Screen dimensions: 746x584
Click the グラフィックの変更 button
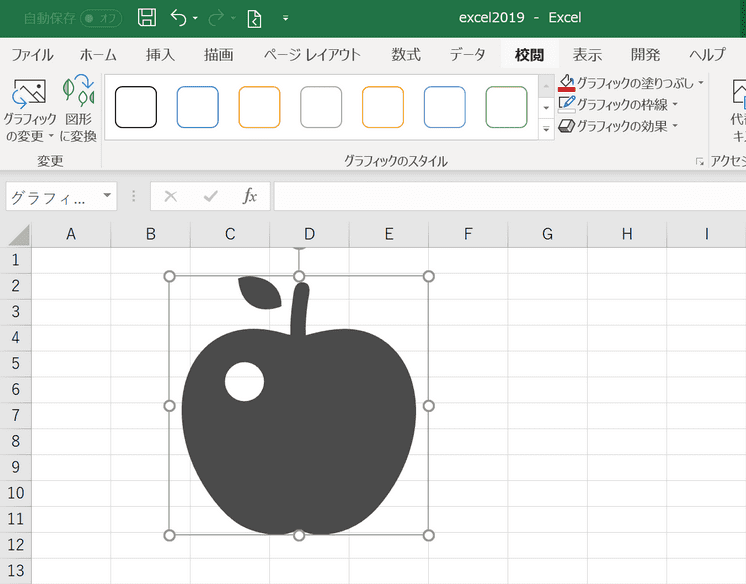pyautogui.click(x=29, y=109)
